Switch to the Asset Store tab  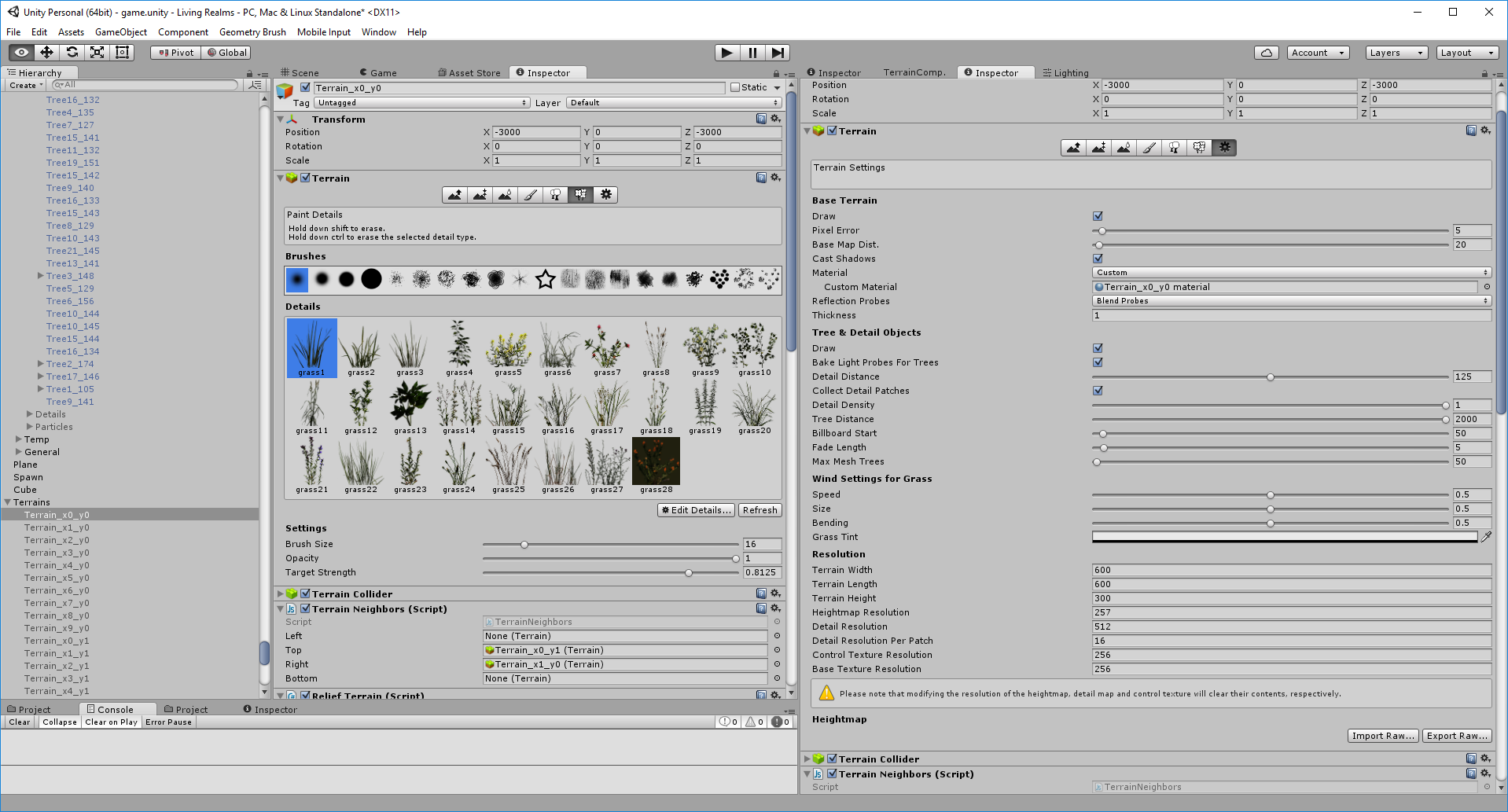[469, 73]
